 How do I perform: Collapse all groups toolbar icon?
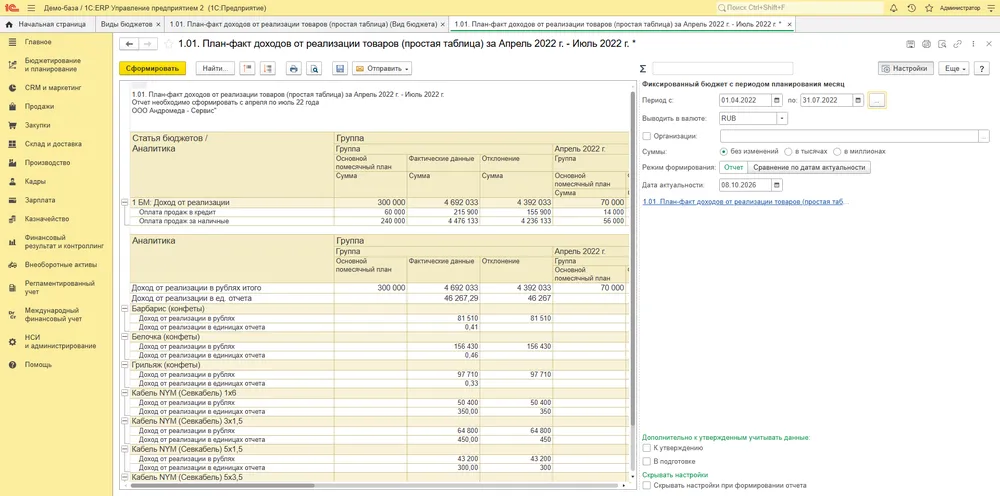(x=247, y=68)
